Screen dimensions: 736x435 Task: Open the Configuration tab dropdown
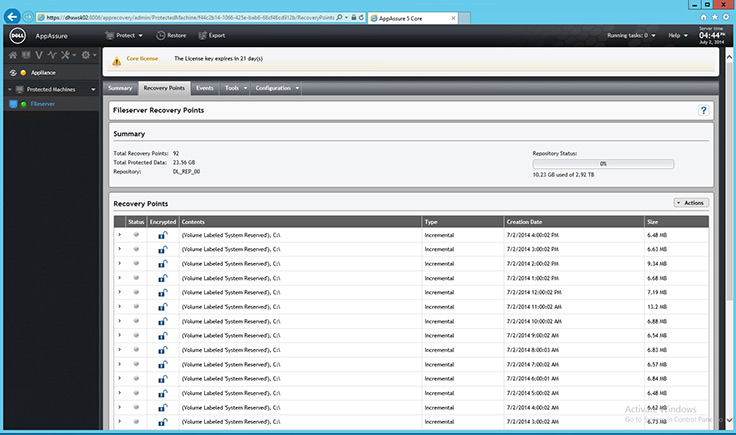click(277, 88)
